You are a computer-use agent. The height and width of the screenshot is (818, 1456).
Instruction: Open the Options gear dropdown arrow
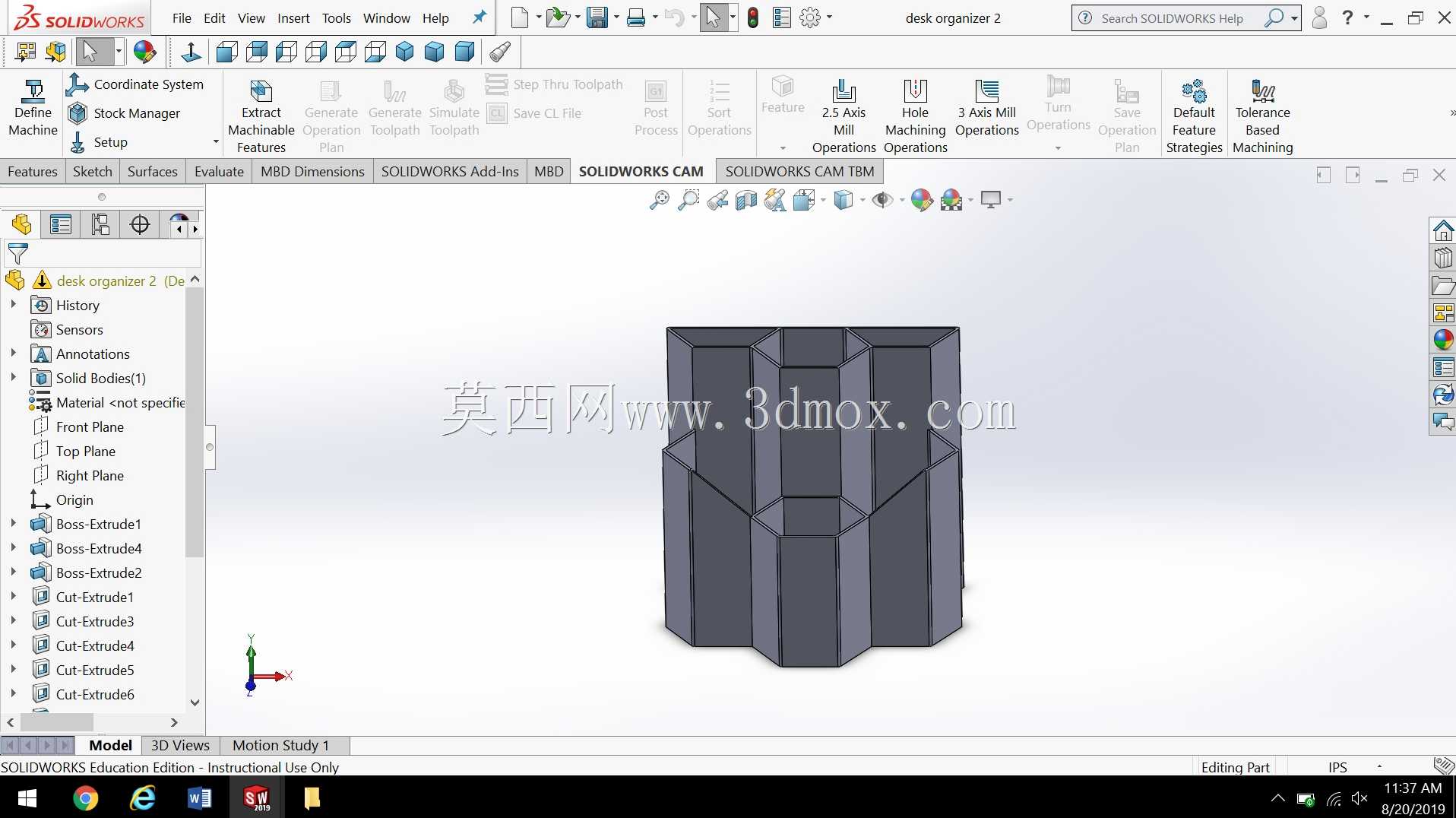829,17
